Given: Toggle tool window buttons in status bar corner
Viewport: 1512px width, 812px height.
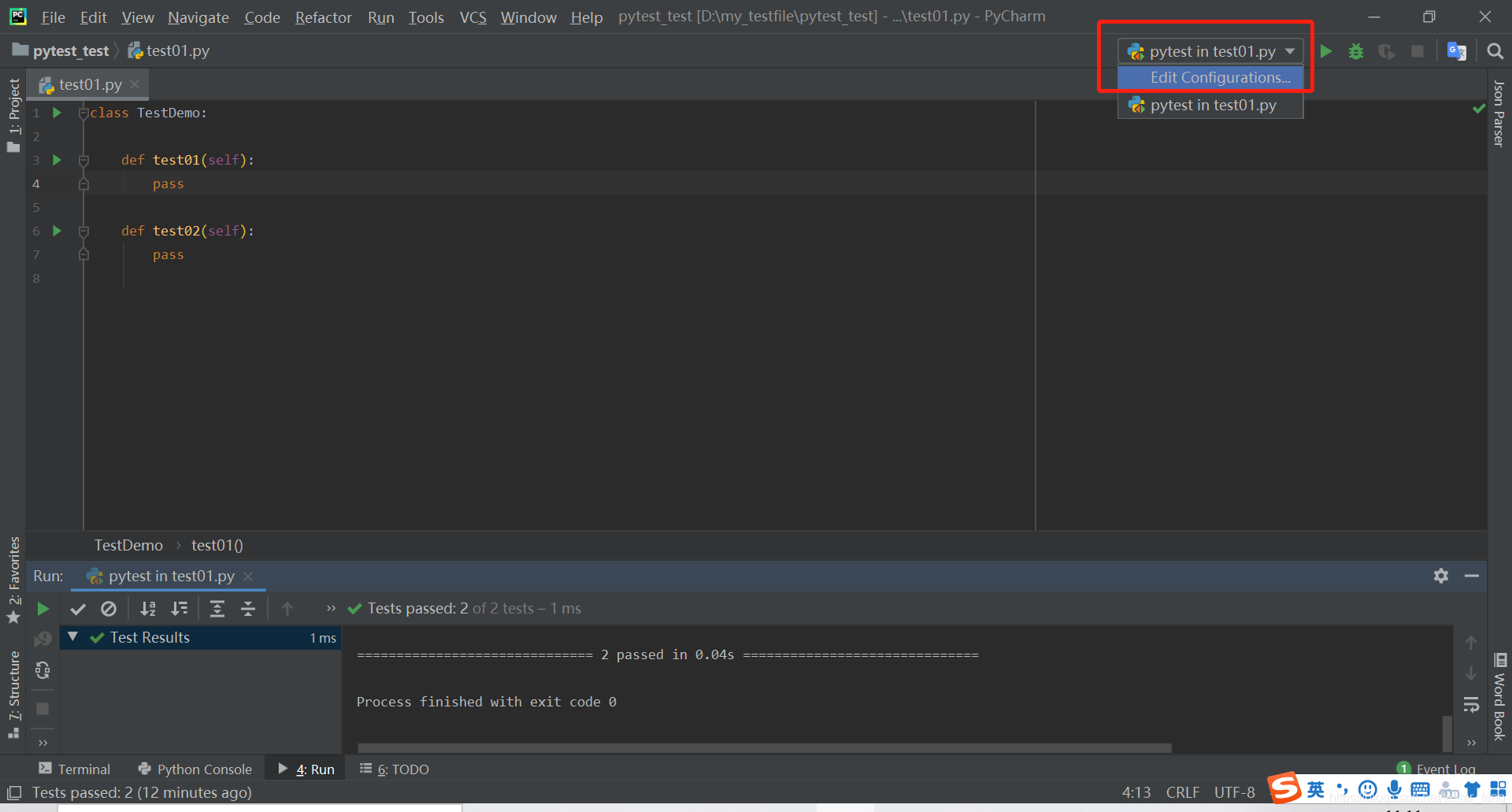Looking at the screenshot, I should coord(14,792).
